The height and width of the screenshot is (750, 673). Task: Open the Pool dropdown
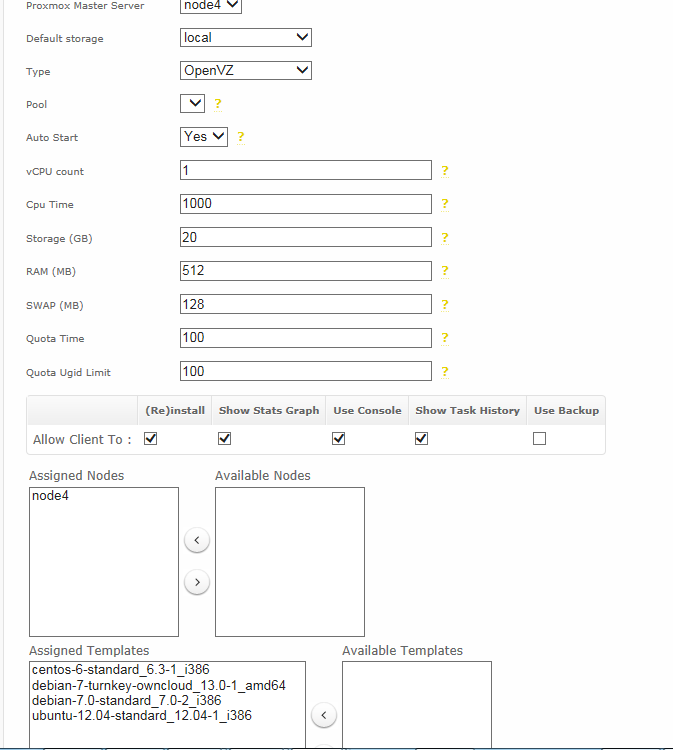pos(192,103)
